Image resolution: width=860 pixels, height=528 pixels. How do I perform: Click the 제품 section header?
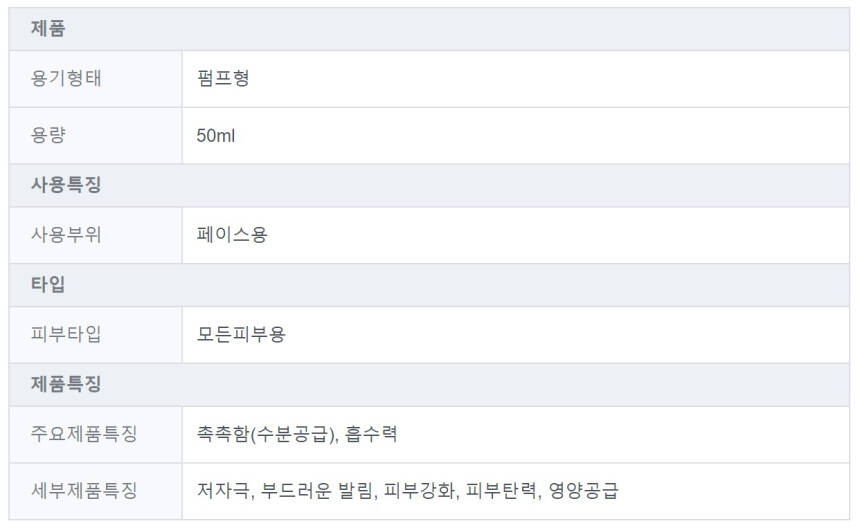48,29
